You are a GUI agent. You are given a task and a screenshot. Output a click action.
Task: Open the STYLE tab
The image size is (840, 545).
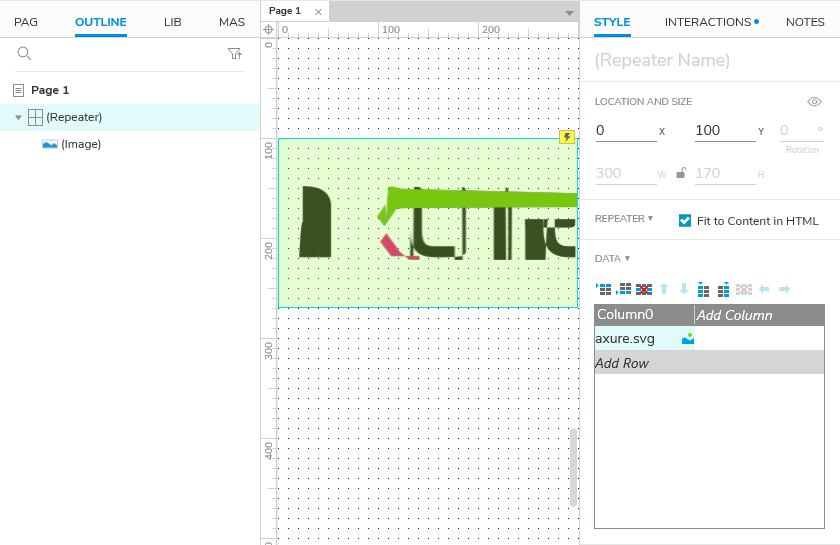612,22
